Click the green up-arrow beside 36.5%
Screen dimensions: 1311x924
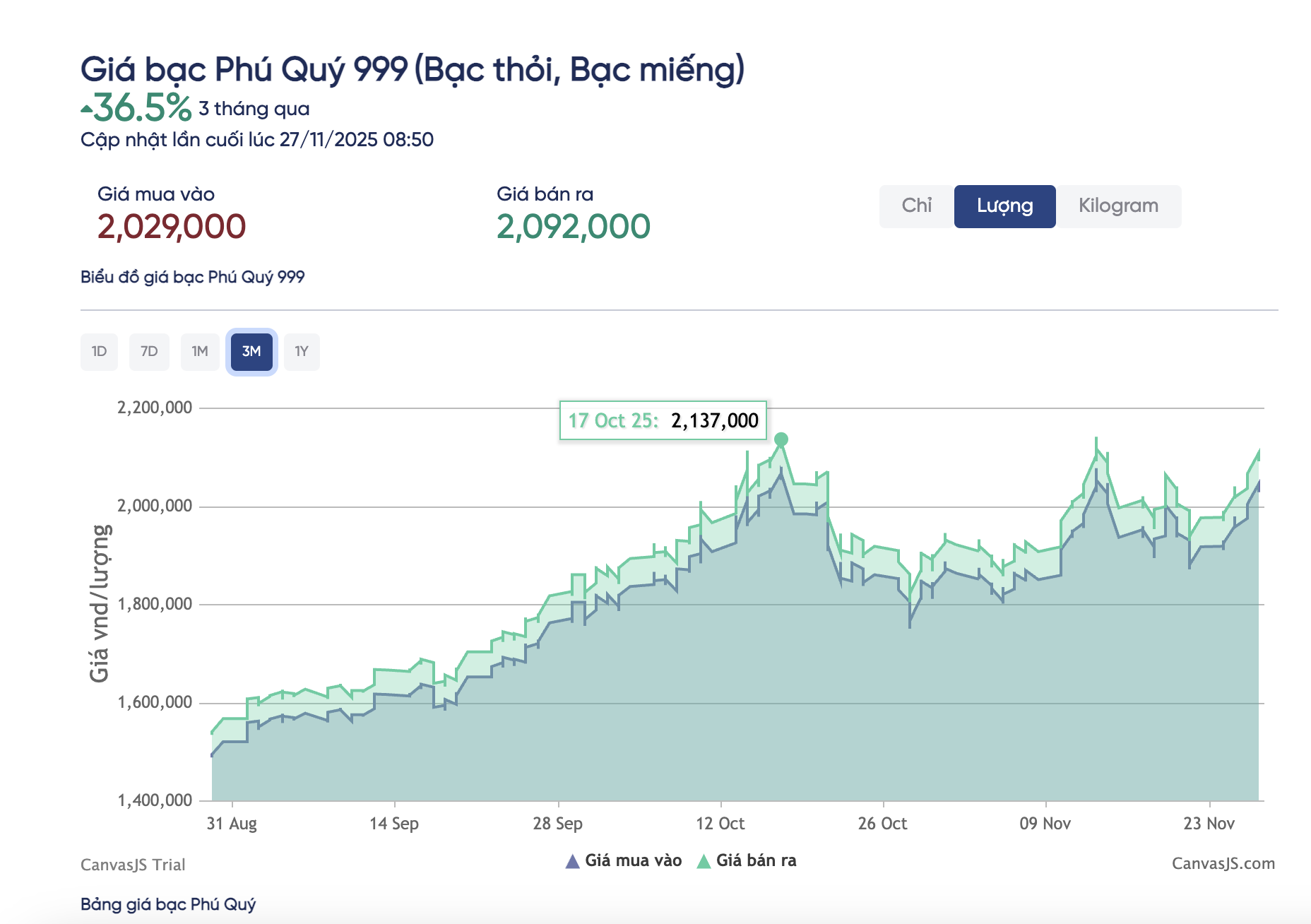86,109
